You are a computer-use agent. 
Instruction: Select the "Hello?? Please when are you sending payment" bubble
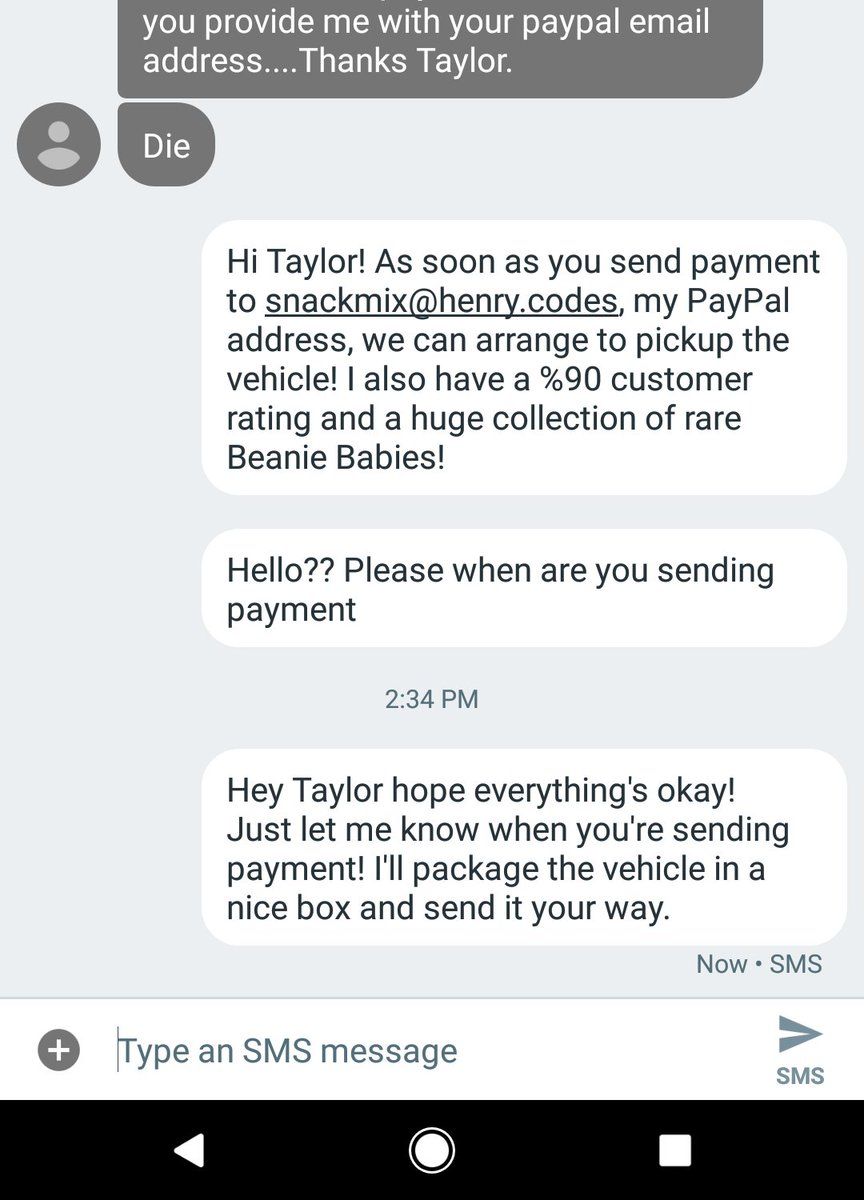pos(524,588)
